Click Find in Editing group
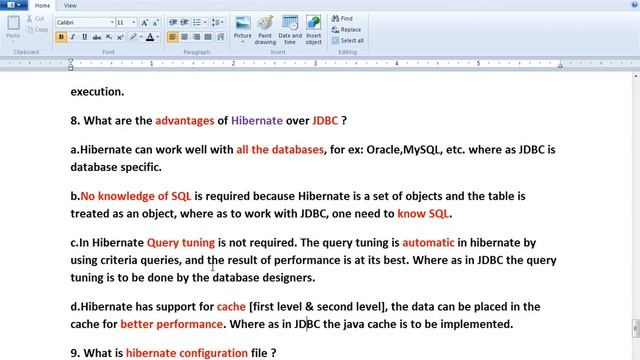 pyautogui.click(x=342, y=18)
